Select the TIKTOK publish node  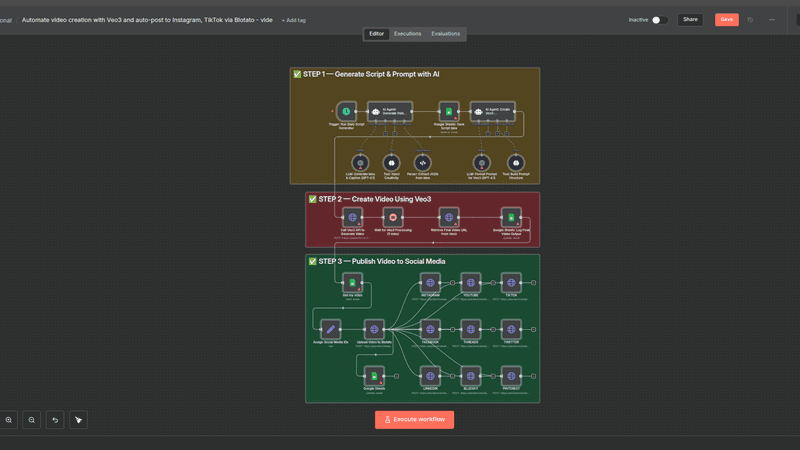pos(511,283)
